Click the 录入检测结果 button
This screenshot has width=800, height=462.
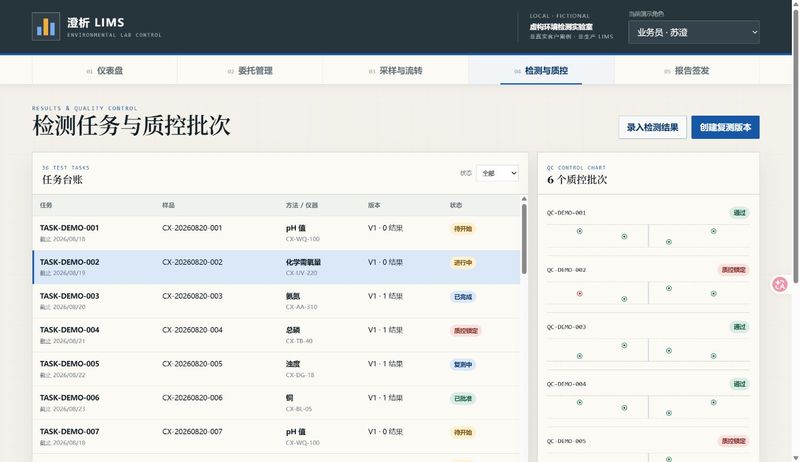[653, 127]
